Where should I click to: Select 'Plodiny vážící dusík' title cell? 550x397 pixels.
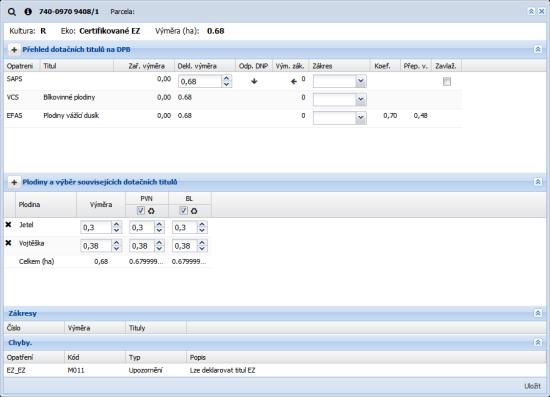(x=71, y=115)
